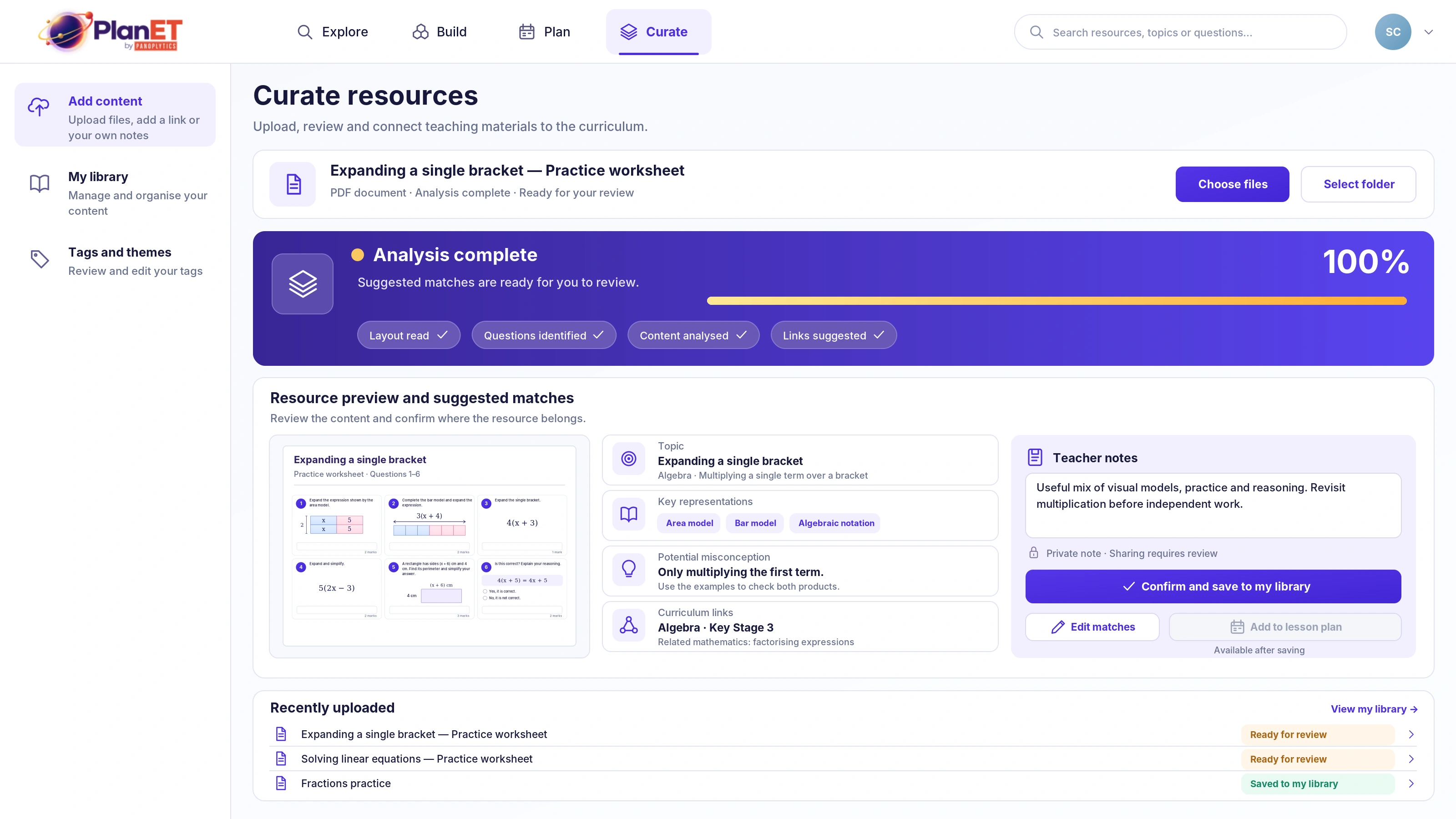Click the Build blocks icon
This screenshot has height=819, width=1456.
[x=420, y=32]
